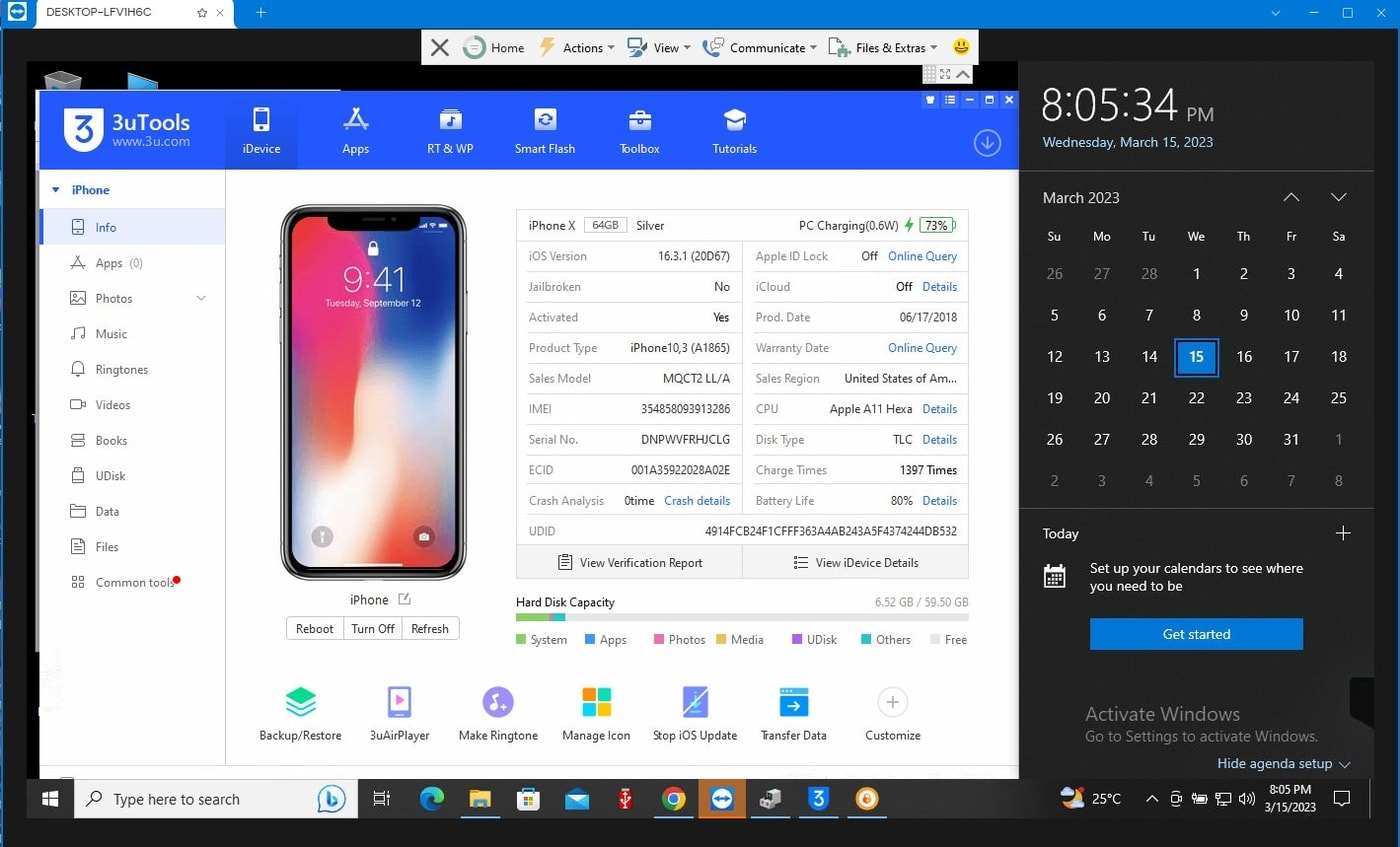
Task: Open the Tutorials section
Action: [733, 130]
